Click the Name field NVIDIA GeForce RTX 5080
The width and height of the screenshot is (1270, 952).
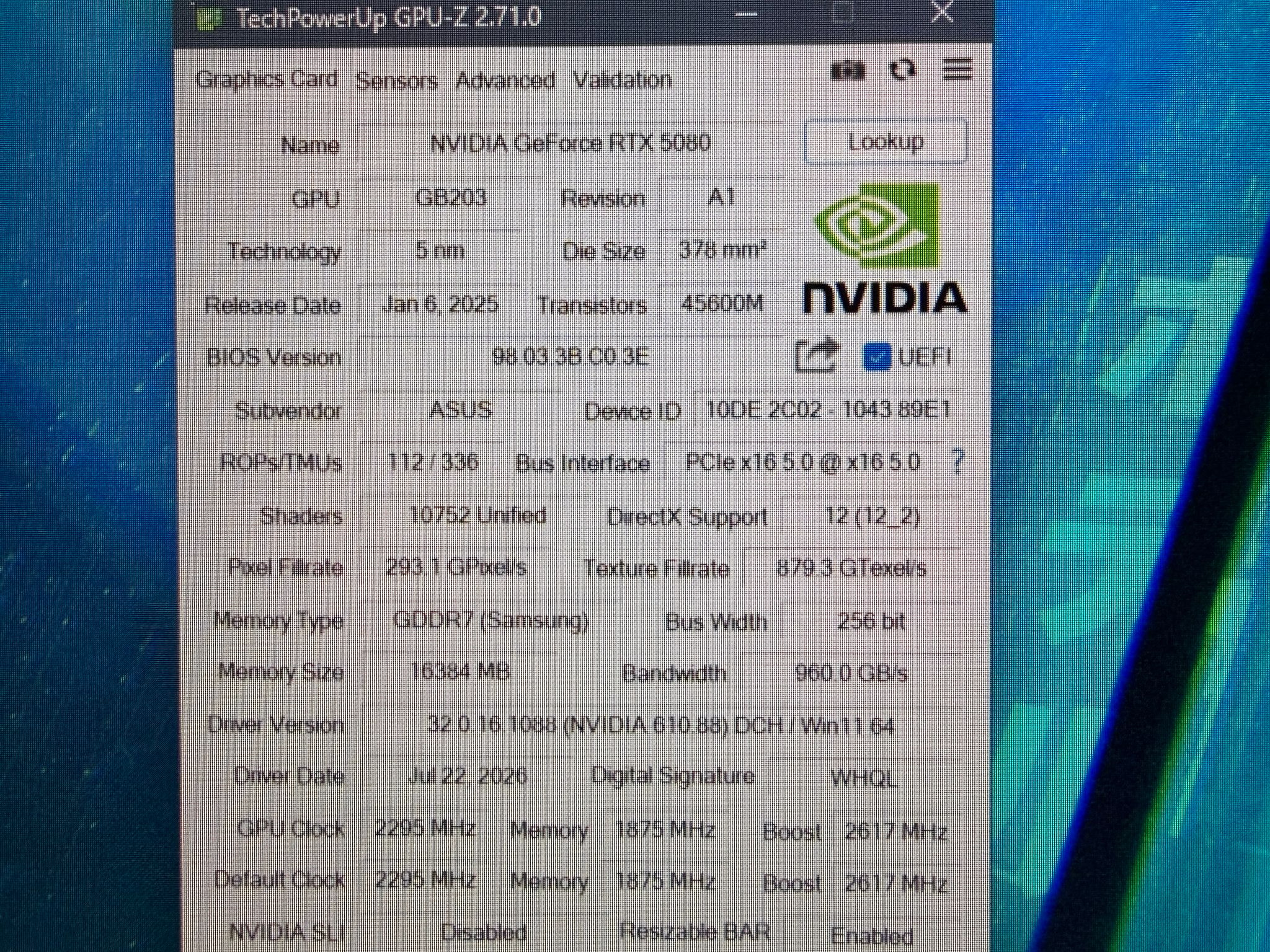click(571, 143)
